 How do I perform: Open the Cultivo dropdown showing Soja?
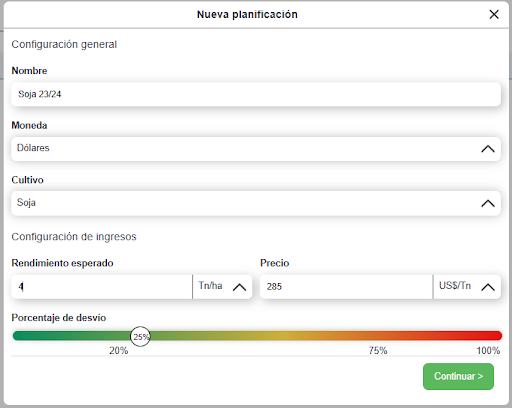[x=256, y=203]
